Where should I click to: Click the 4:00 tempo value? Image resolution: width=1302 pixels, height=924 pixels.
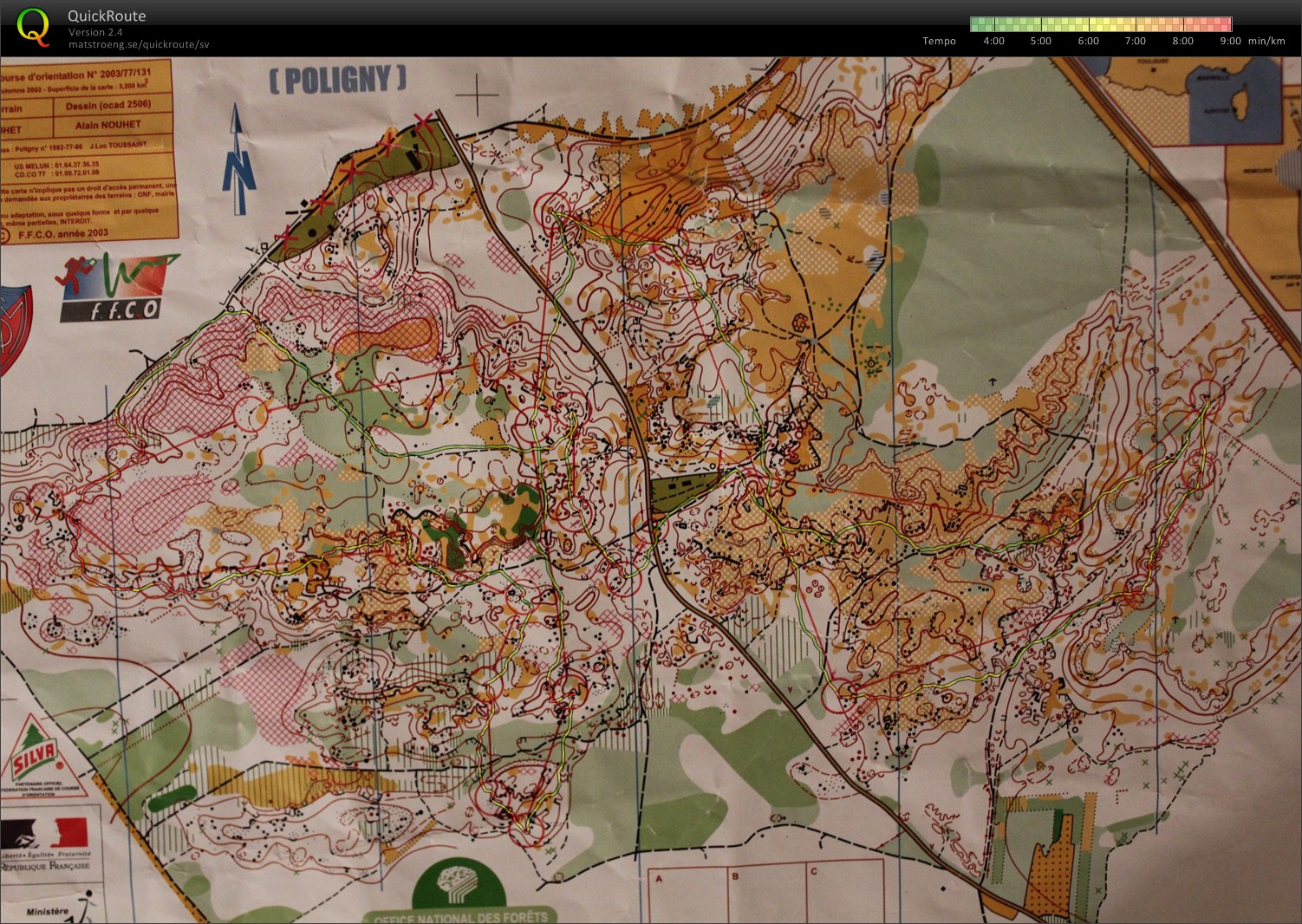(993, 41)
